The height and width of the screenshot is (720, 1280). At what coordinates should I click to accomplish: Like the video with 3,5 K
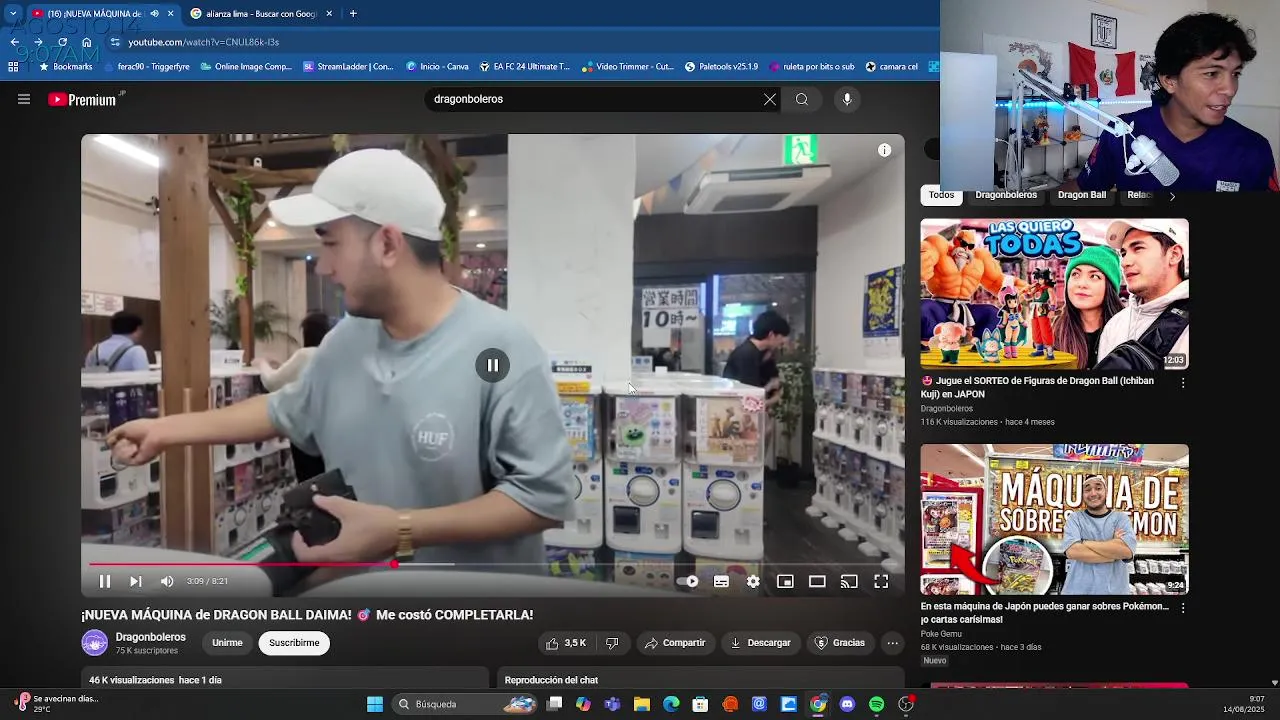point(565,643)
